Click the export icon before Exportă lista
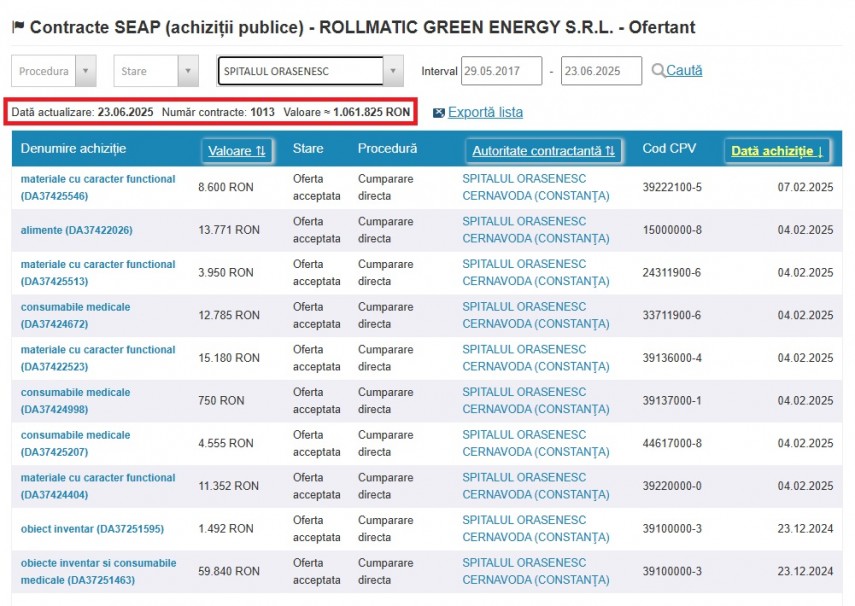This screenshot has width=855, height=606. 438,113
